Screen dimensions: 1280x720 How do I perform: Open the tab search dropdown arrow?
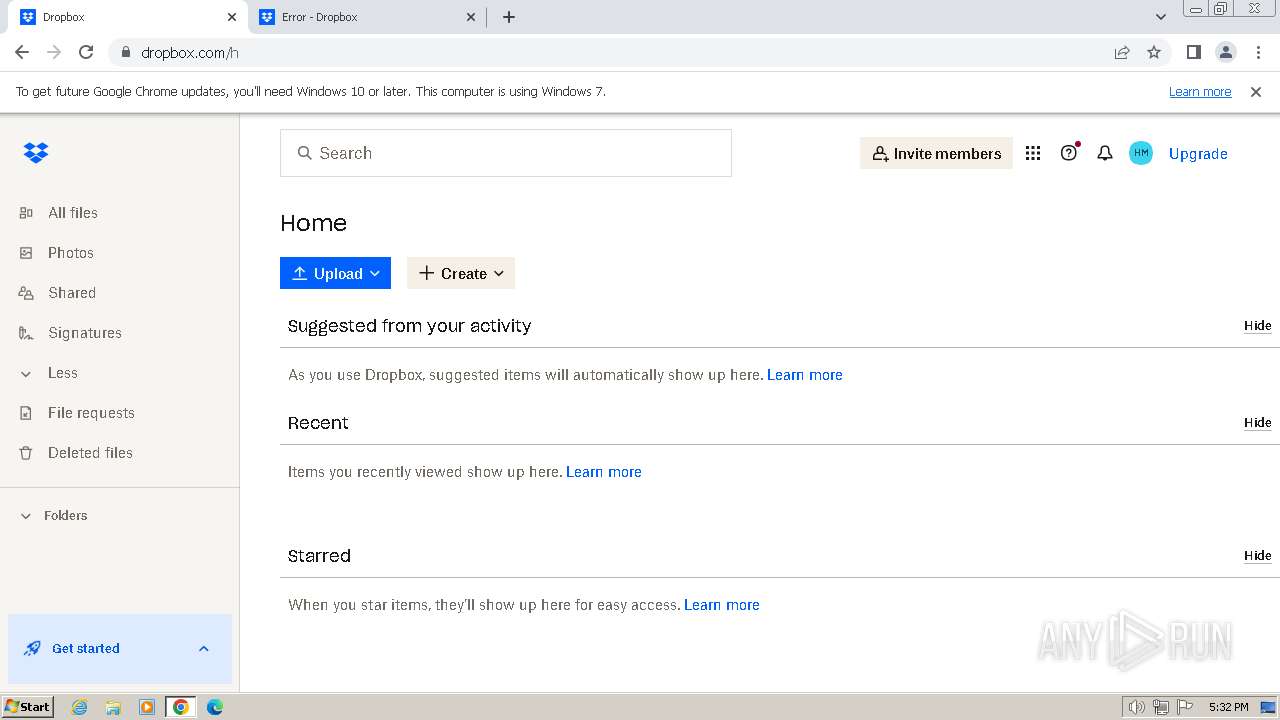[x=1161, y=17]
